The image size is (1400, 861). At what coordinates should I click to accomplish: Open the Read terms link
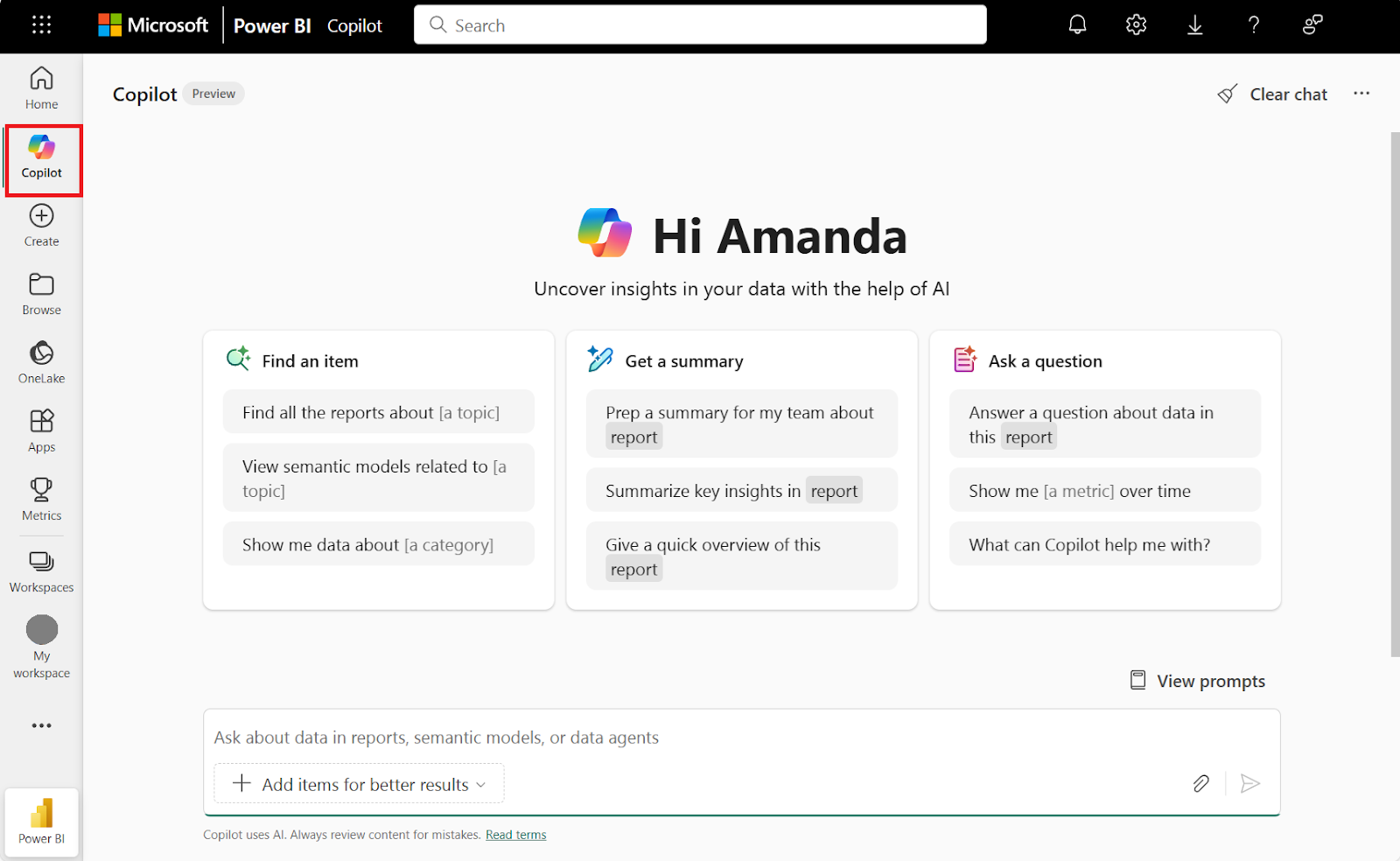[x=515, y=834]
